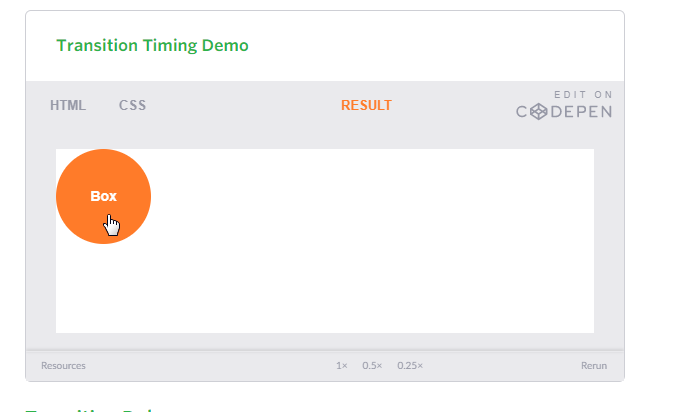
Task: Open the HTML tab
Action: [x=68, y=105]
